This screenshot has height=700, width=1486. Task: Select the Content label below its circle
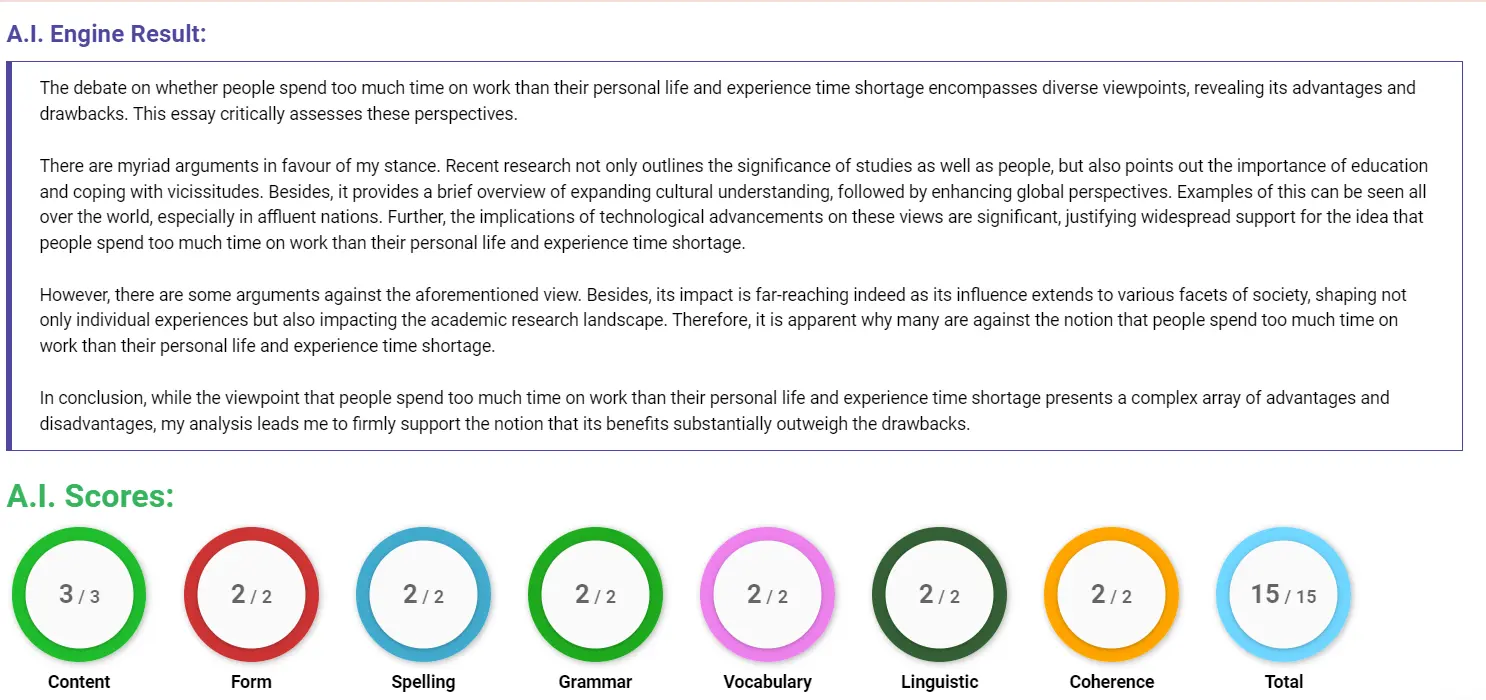click(x=79, y=682)
